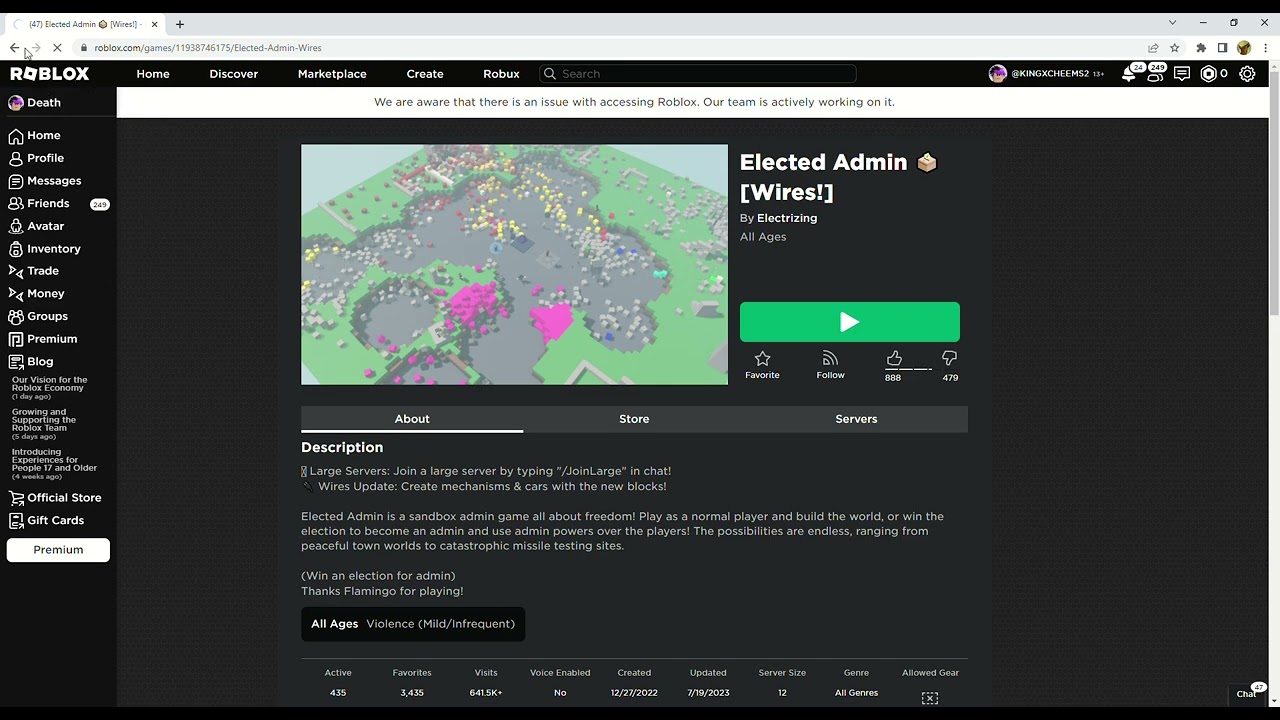Click Home in top navigation
The image size is (1280, 720).
(x=153, y=74)
